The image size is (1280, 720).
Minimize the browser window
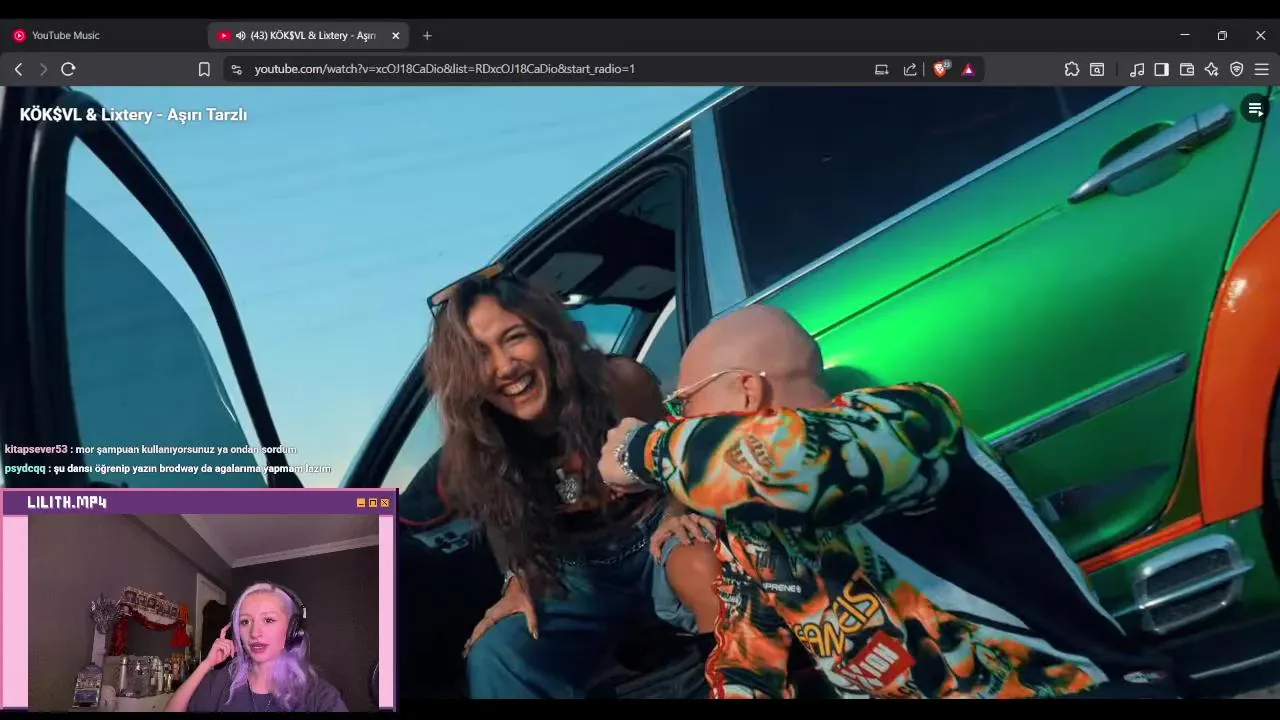pyautogui.click(x=1185, y=35)
